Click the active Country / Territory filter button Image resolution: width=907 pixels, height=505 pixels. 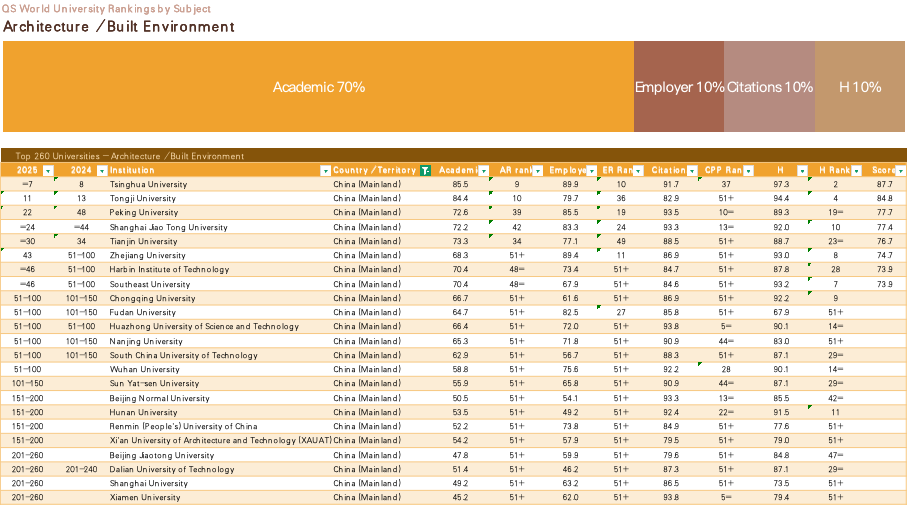(x=426, y=170)
